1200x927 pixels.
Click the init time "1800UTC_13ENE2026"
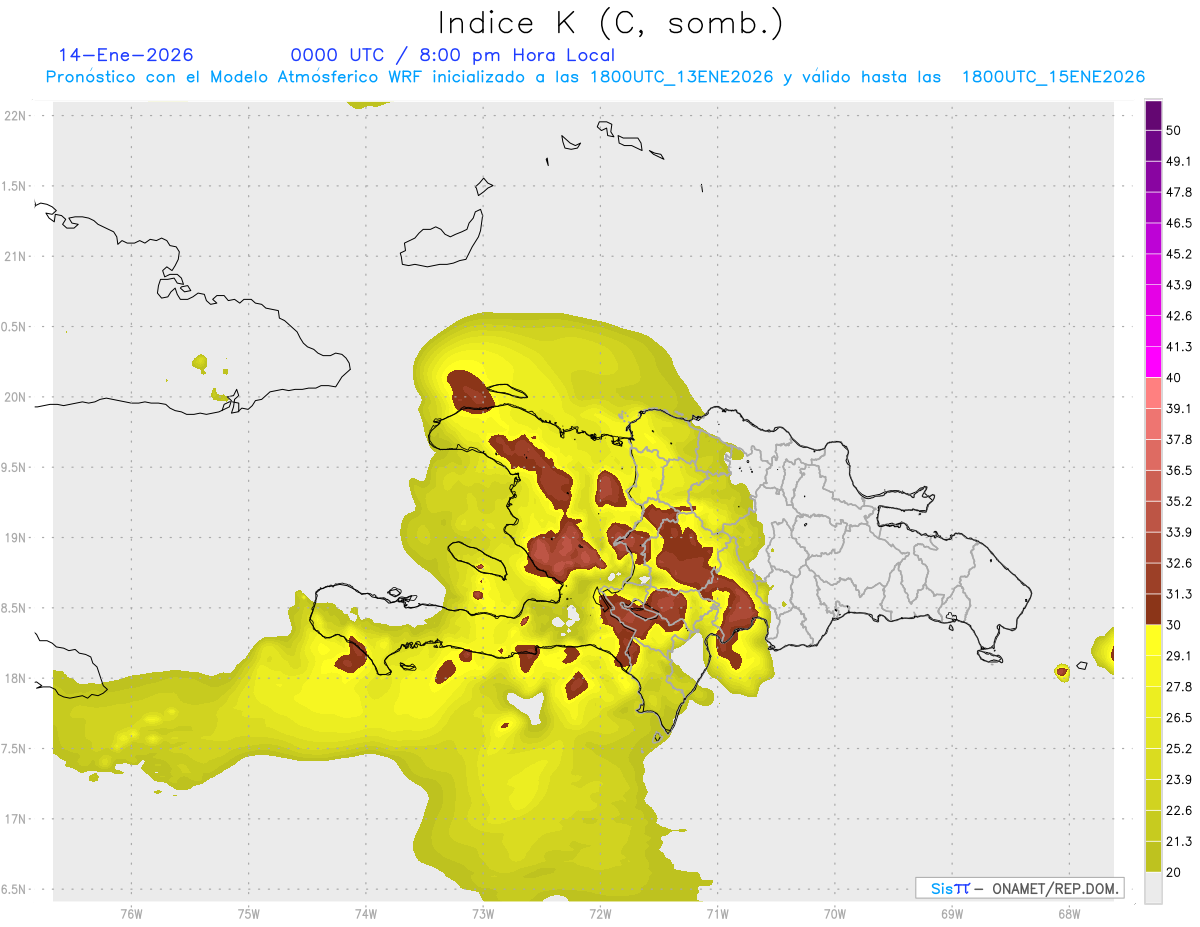(682, 77)
